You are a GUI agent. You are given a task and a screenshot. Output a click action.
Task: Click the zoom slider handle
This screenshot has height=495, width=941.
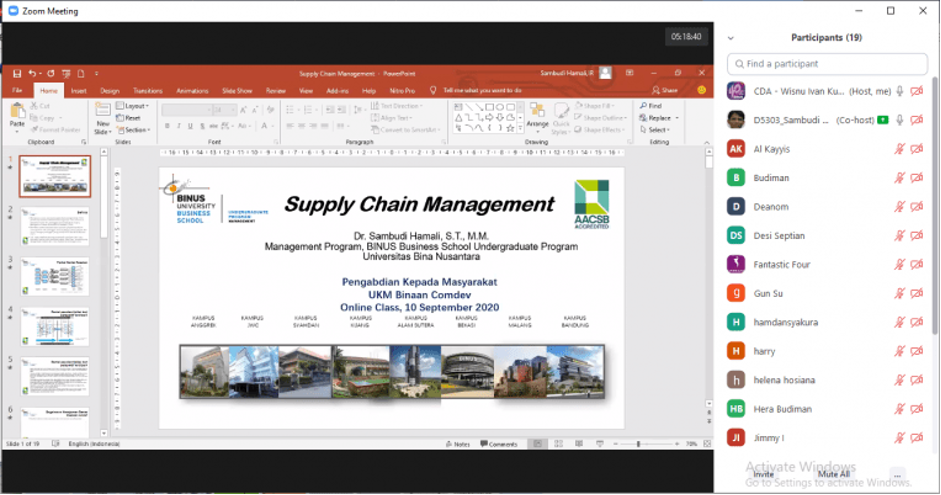pyautogui.click(x=638, y=444)
